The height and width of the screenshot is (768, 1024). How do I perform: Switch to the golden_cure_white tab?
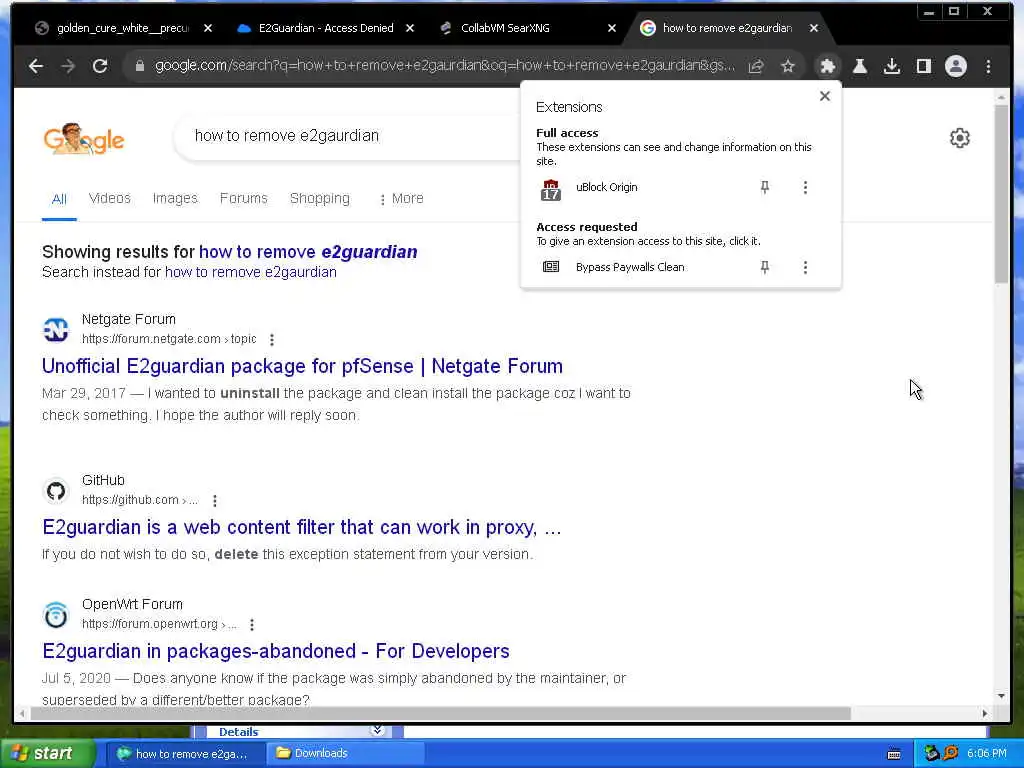123,28
